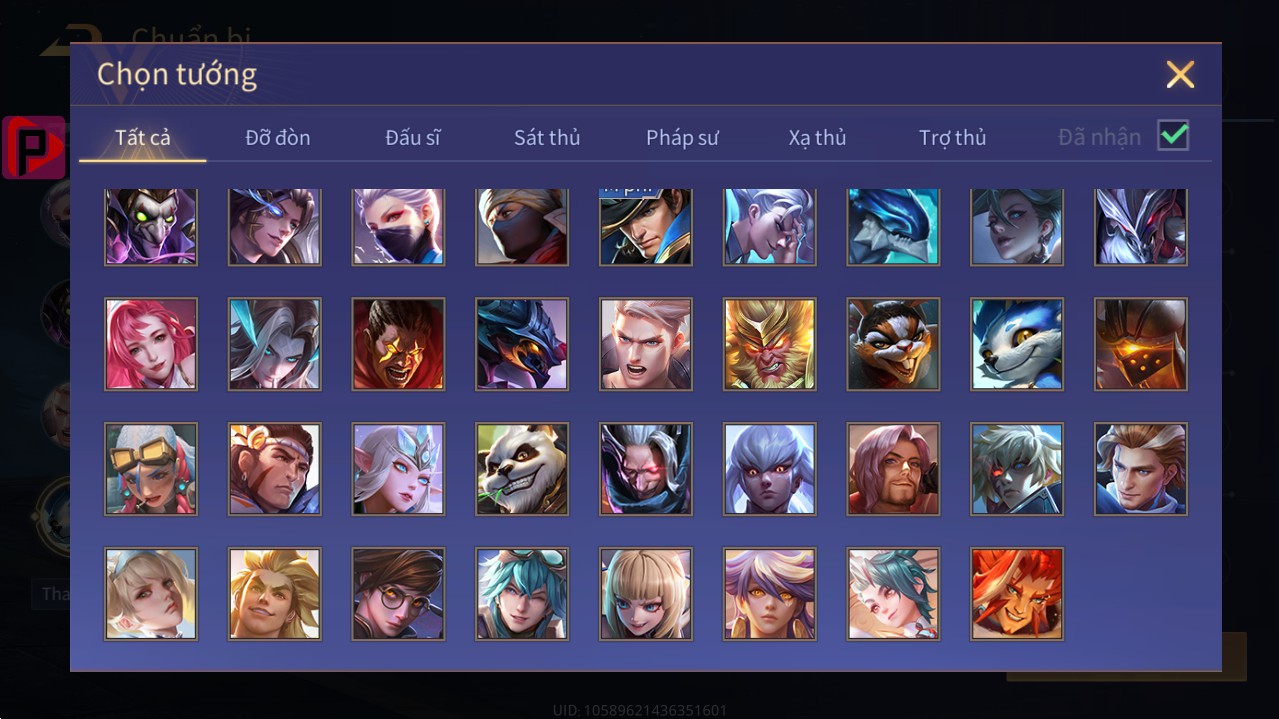1279x719 pixels.
Task: Pick the blue and white fox hero
Action: (x=1017, y=344)
